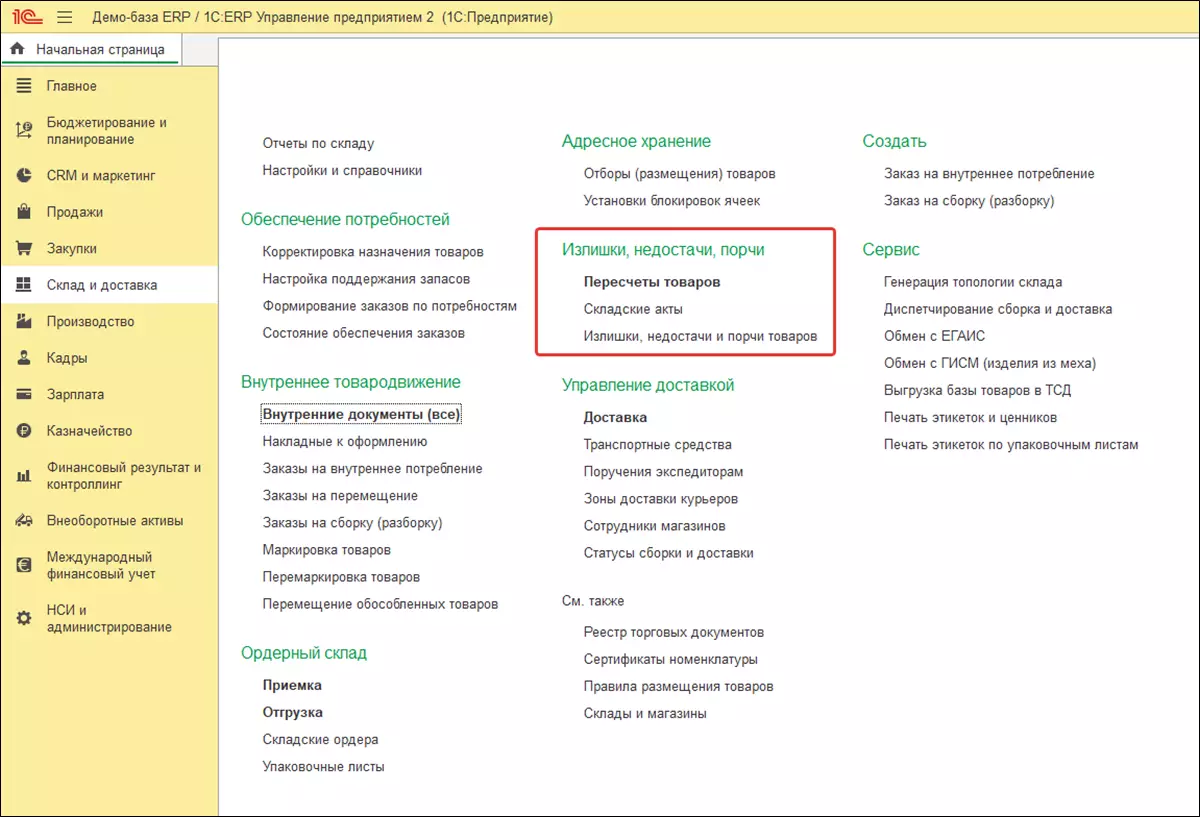The image size is (1200, 817).
Task: Select Производство in the sidebar
Action: [91, 321]
